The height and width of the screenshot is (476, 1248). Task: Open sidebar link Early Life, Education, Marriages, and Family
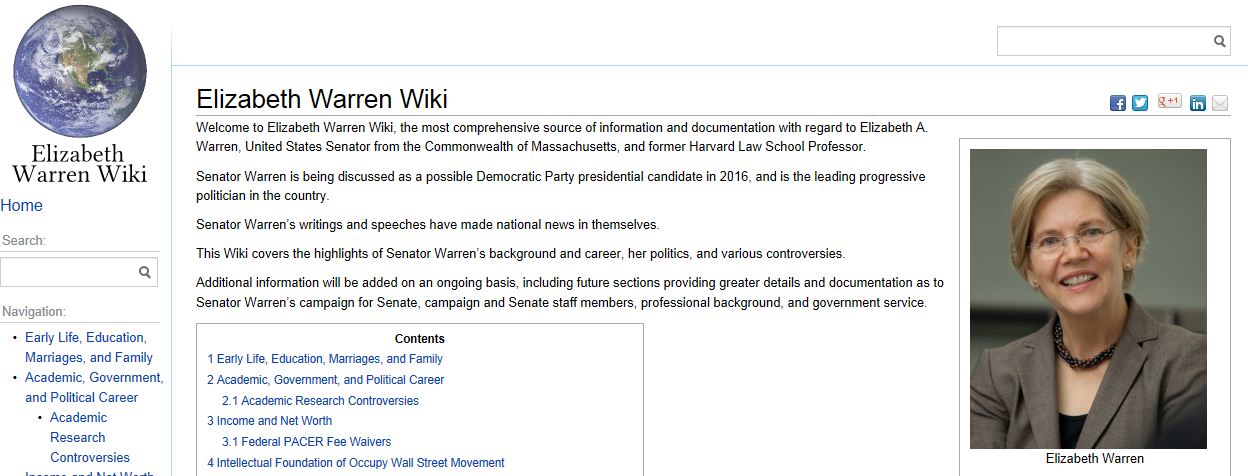89,347
